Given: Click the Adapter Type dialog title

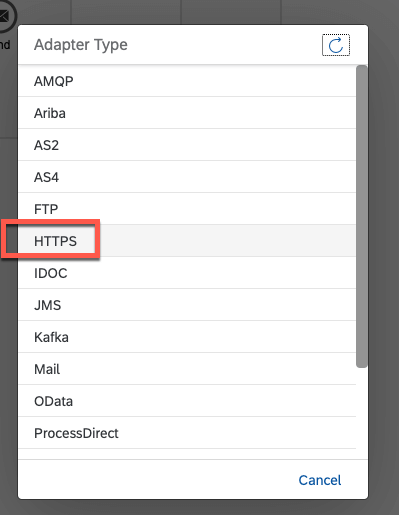Looking at the screenshot, I should click(81, 45).
